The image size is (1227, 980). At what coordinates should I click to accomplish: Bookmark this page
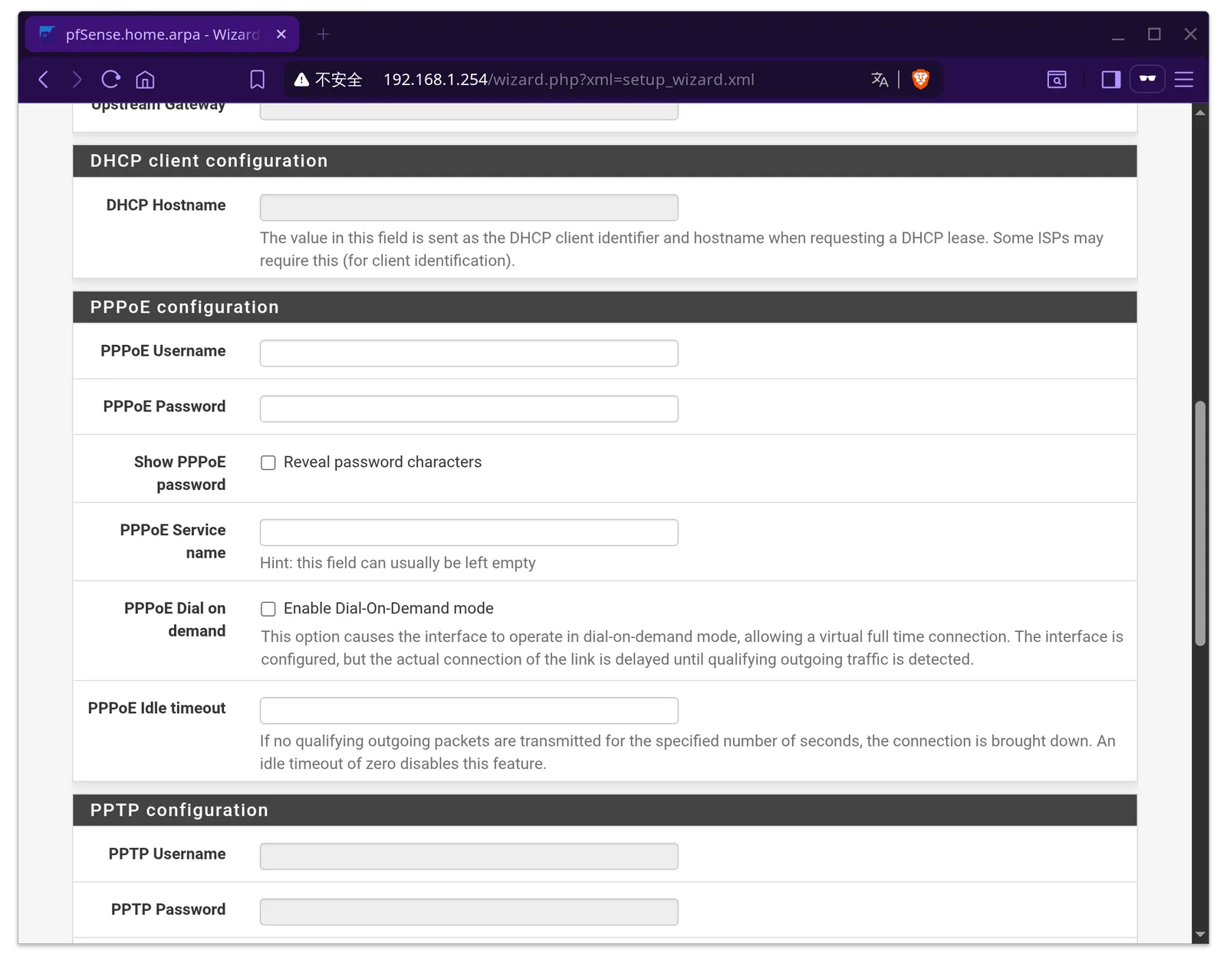click(258, 80)
